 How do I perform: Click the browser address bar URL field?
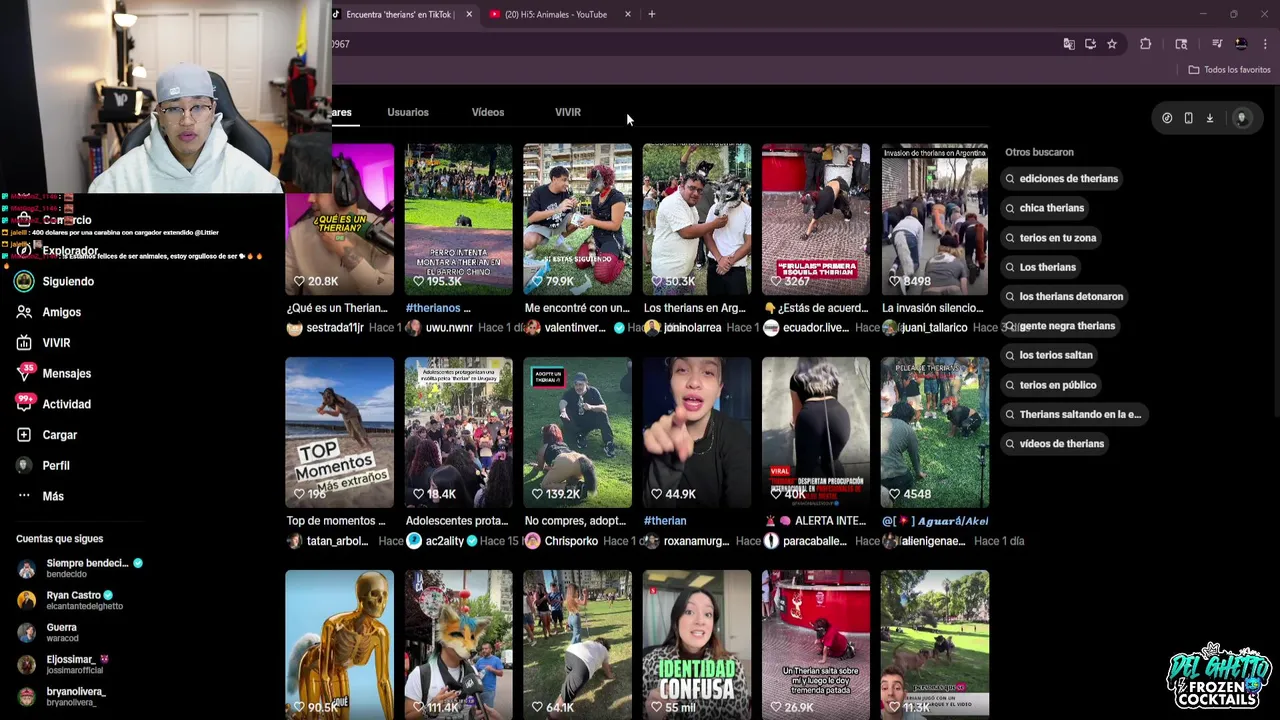coord(690,44)
